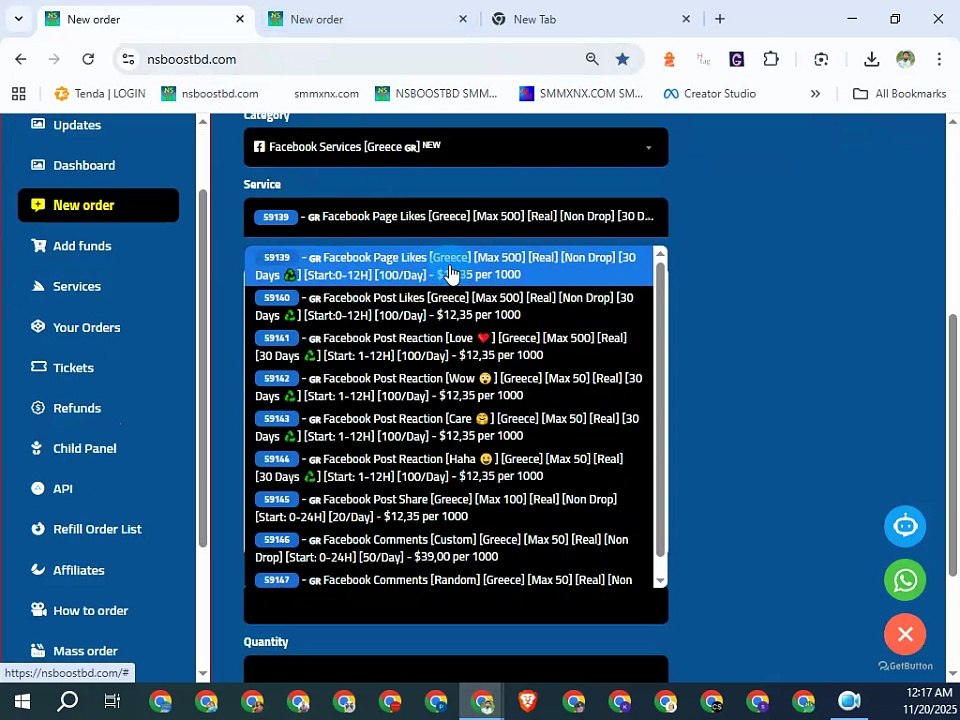
Task: Toggle the bookmark star
Action: click(x=623, y=59)
